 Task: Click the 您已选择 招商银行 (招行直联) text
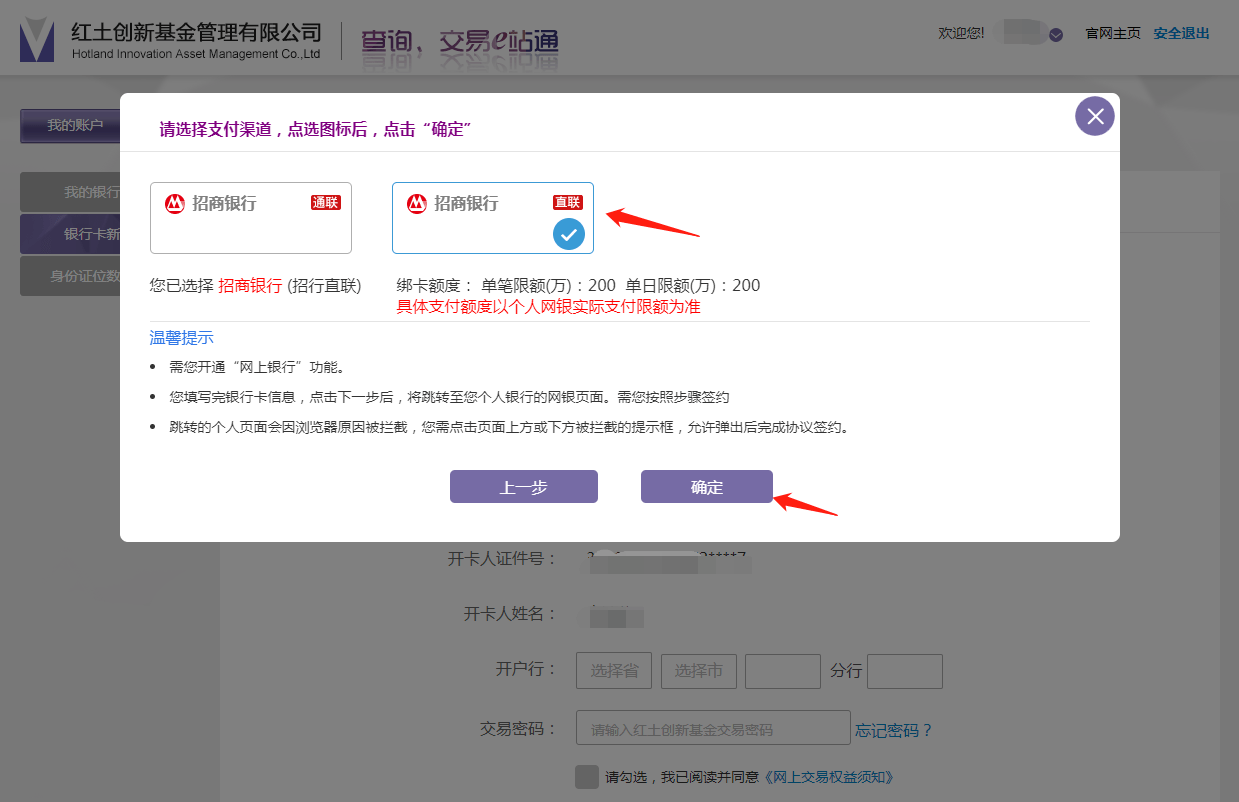(255, 285)
